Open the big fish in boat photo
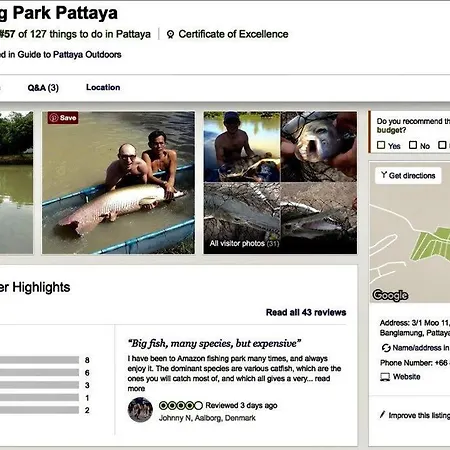 118,183
